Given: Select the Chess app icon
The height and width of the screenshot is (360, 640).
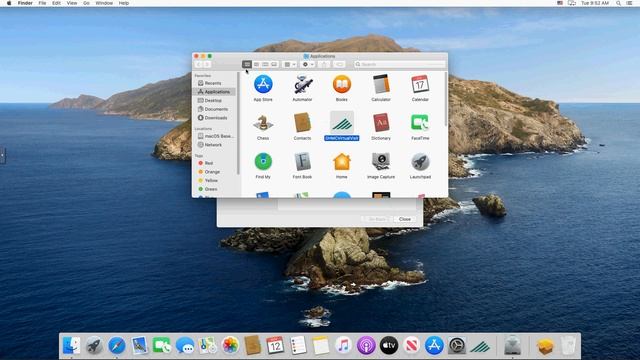Looking at the screenshot, I should (263, 123).
